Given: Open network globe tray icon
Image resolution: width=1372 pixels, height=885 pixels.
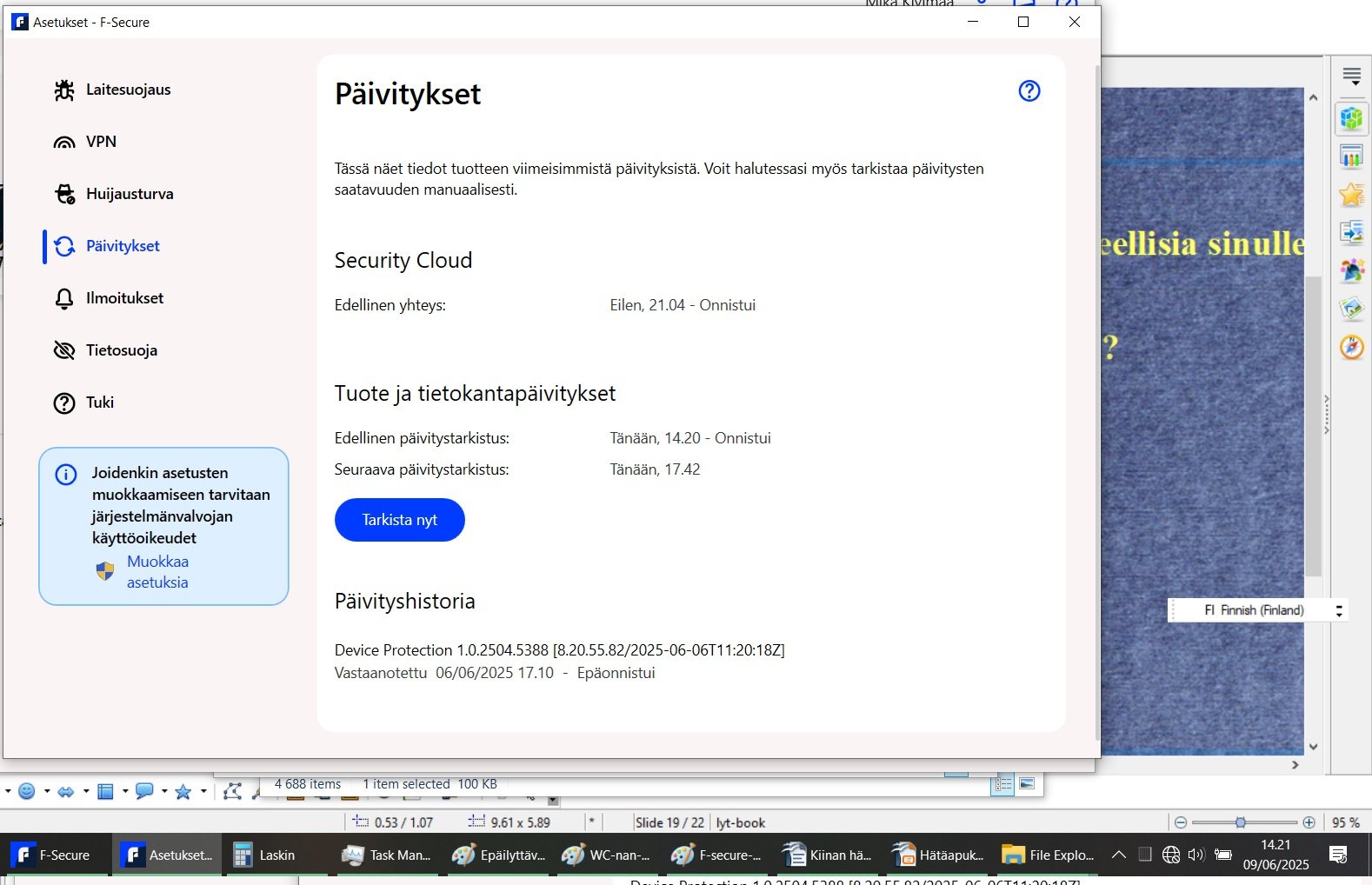Looking at the screenshot, I should point(1171,855).
